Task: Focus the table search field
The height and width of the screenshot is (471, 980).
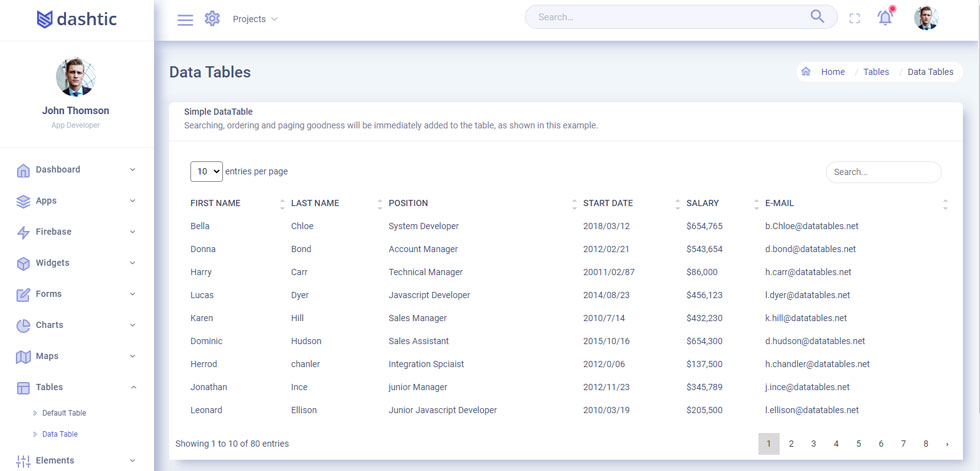Action: click(883, 172)
